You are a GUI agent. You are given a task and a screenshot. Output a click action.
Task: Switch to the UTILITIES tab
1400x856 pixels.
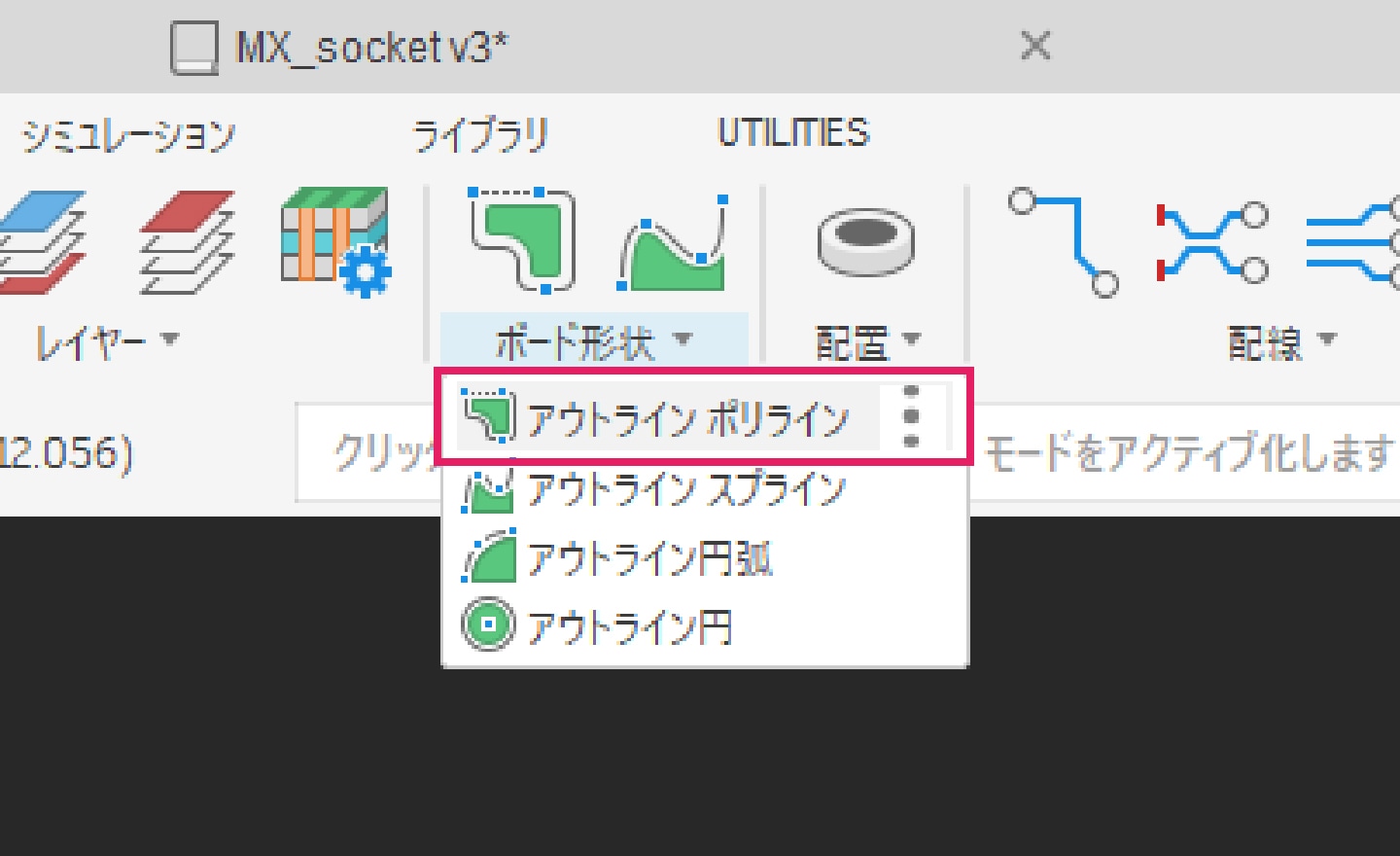[x=792, y=133]
